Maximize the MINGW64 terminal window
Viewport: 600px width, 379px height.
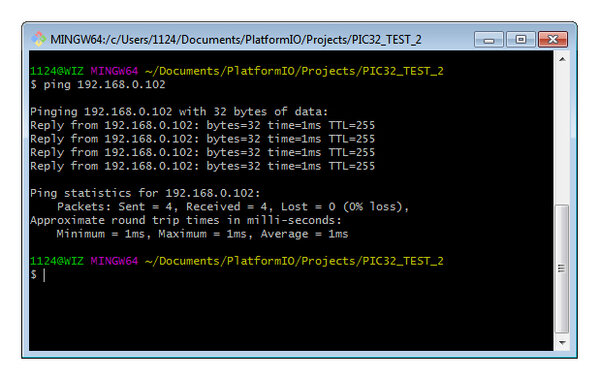pyautogui.click(x=520, y=39)
